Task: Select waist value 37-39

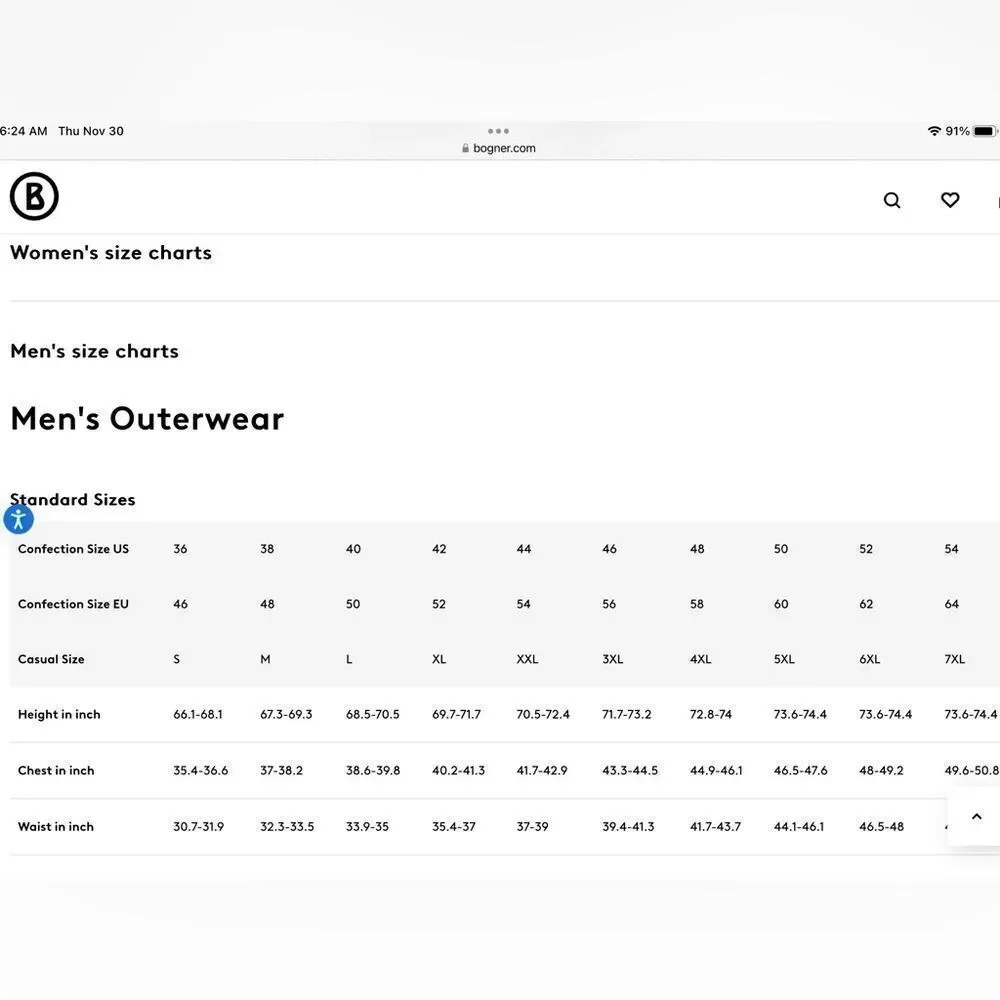Action: [533, 827]
